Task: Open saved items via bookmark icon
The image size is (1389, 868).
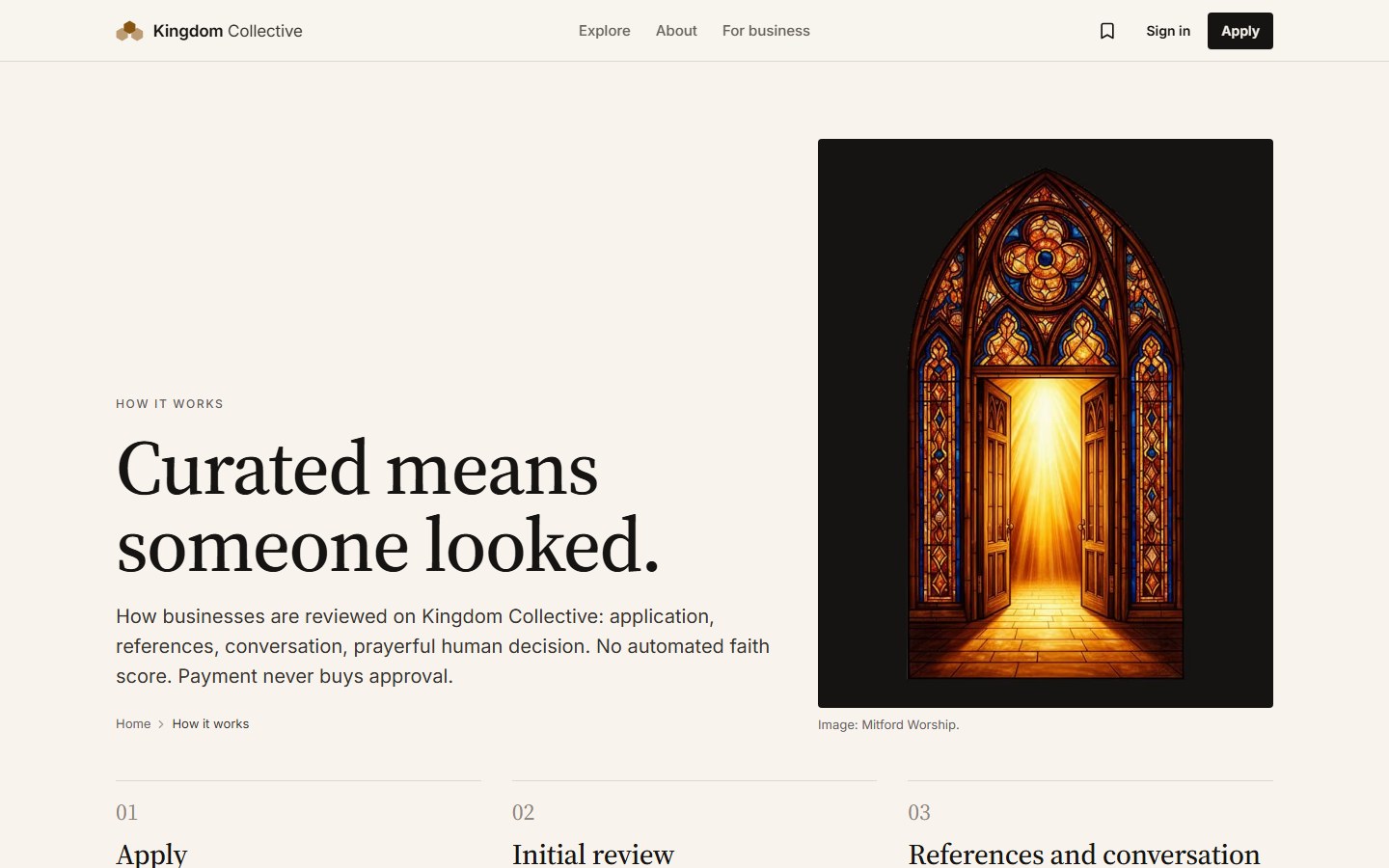Action: (1107, 31)
